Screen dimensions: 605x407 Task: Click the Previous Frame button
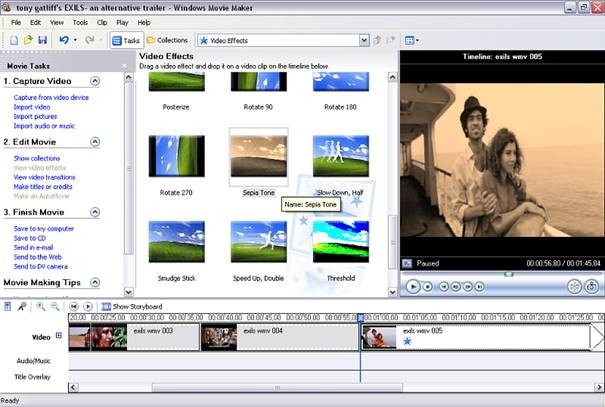(456, 287)
